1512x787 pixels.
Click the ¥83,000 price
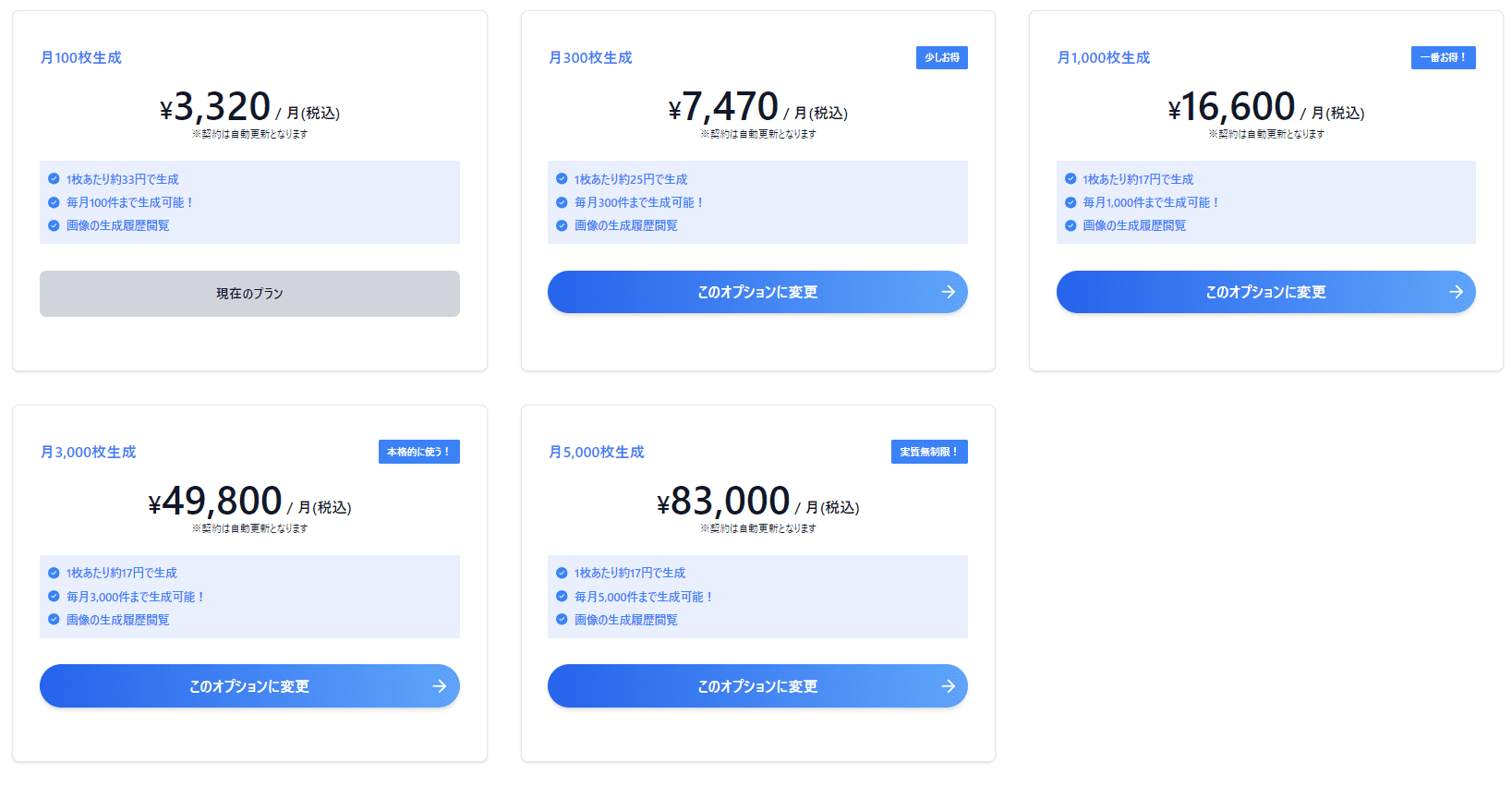(723, 502)
